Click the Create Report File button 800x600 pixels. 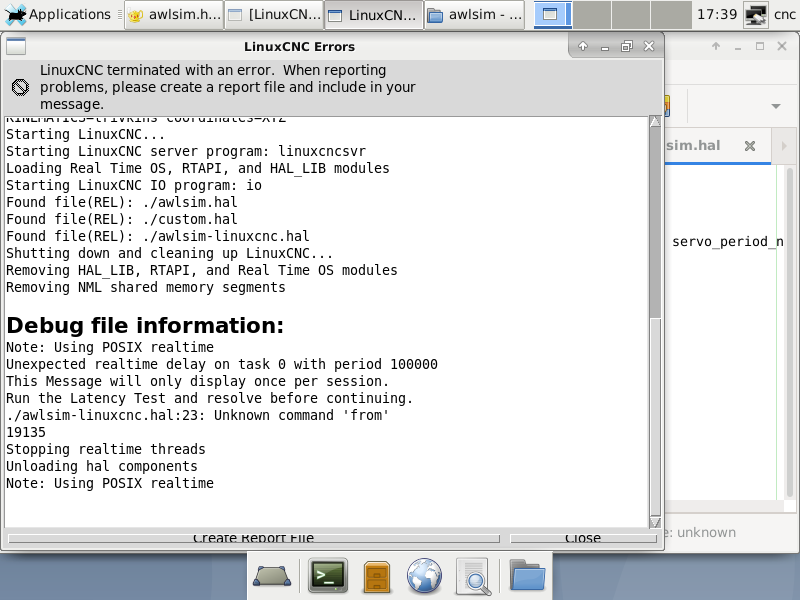coord(253,538)
